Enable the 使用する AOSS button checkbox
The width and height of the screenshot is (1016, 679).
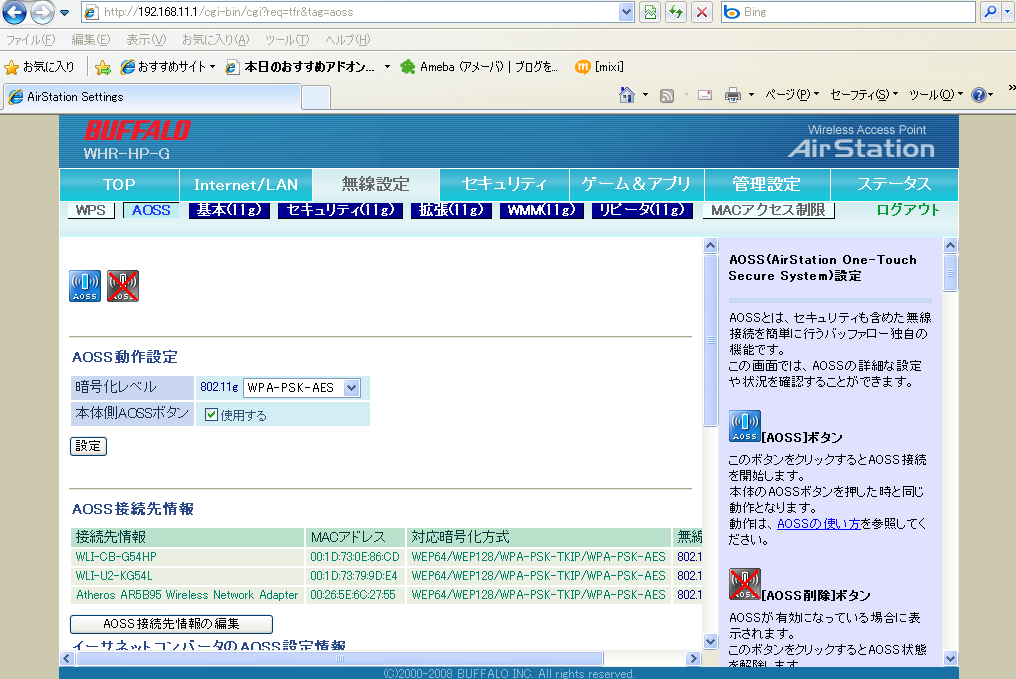click(211, 415)
